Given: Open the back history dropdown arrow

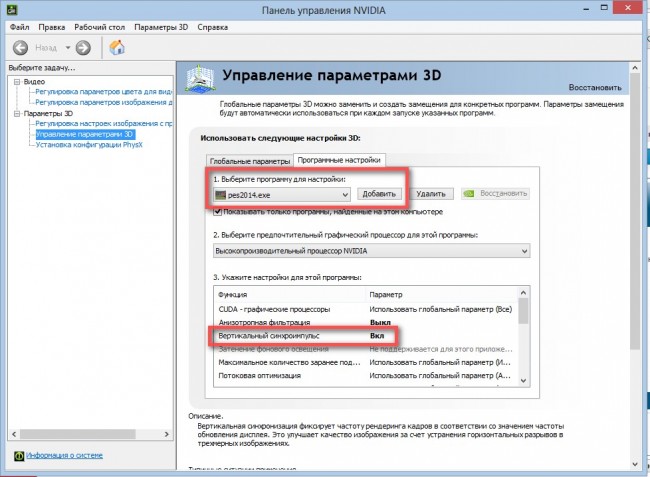Looking at the screenshot, I should 68,47.
